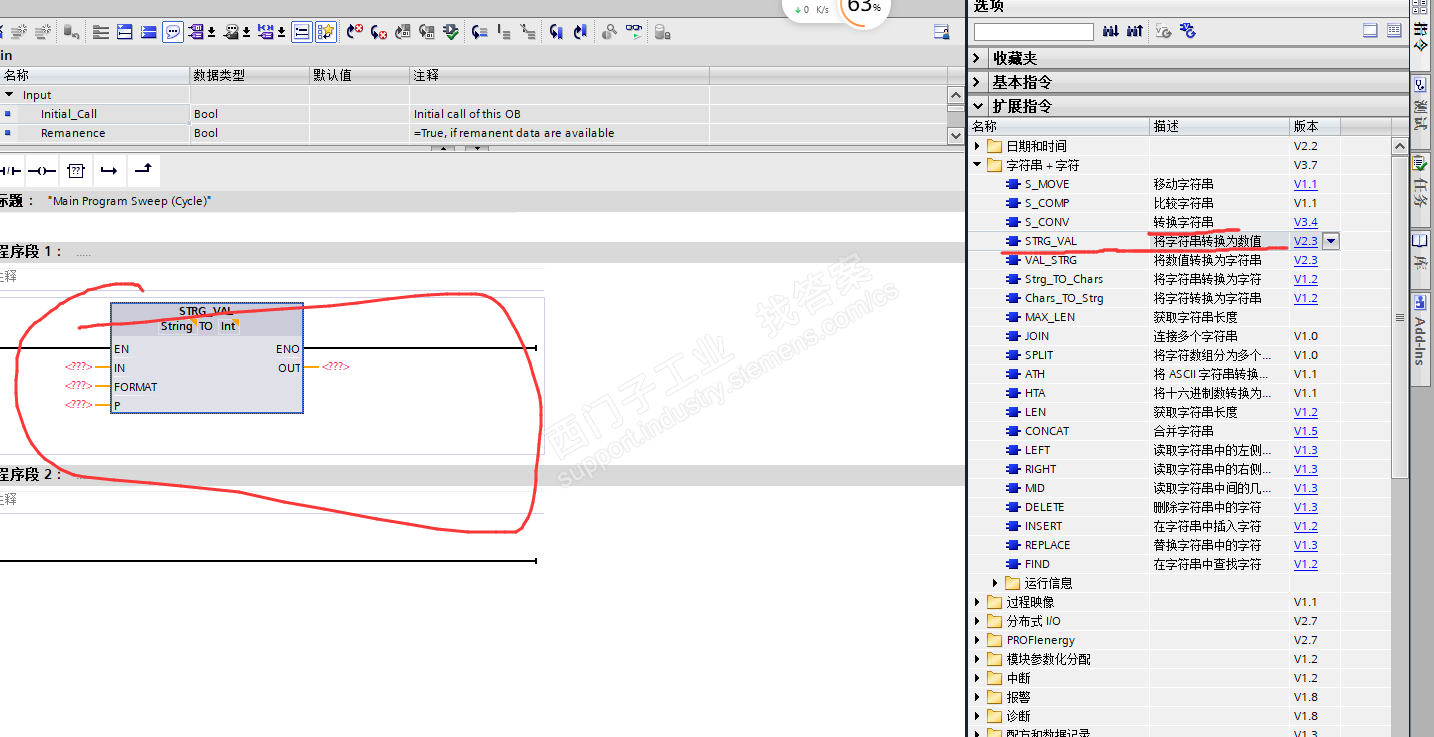Open version V1.1 link for S_MOVE
The width and height of the screenshot is (1434, 737).
[1305, 184]
